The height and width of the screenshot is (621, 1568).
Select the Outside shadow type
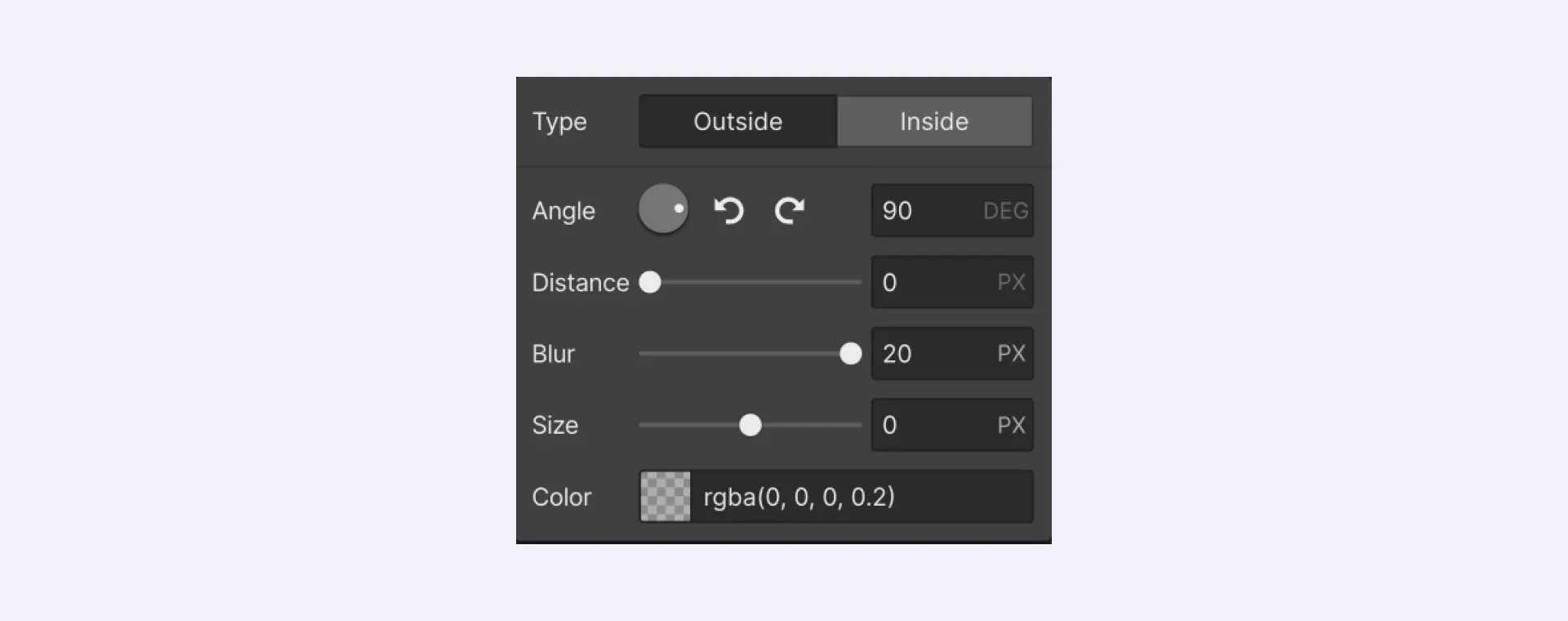[x=737, y=122]
